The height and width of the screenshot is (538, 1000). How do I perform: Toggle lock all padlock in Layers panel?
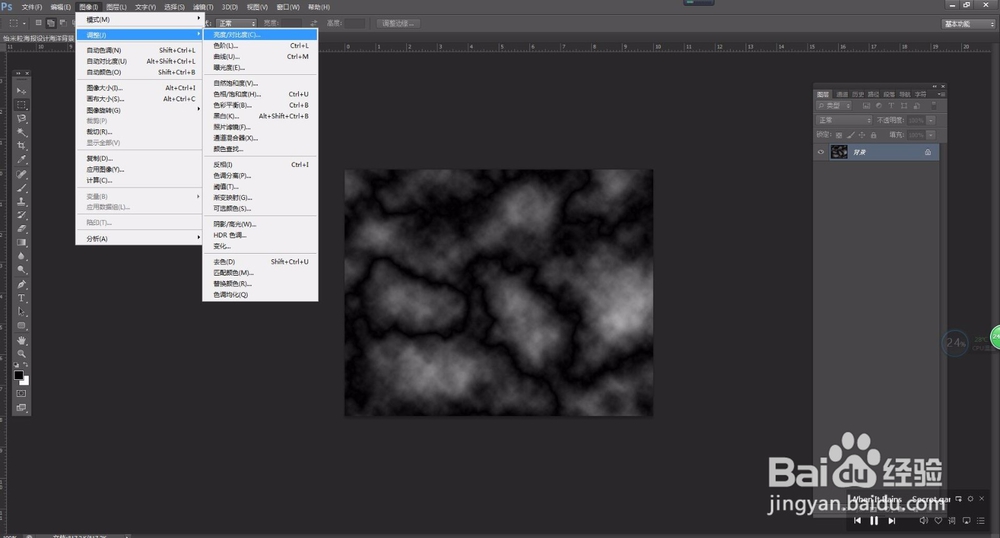tap(873, 135)
